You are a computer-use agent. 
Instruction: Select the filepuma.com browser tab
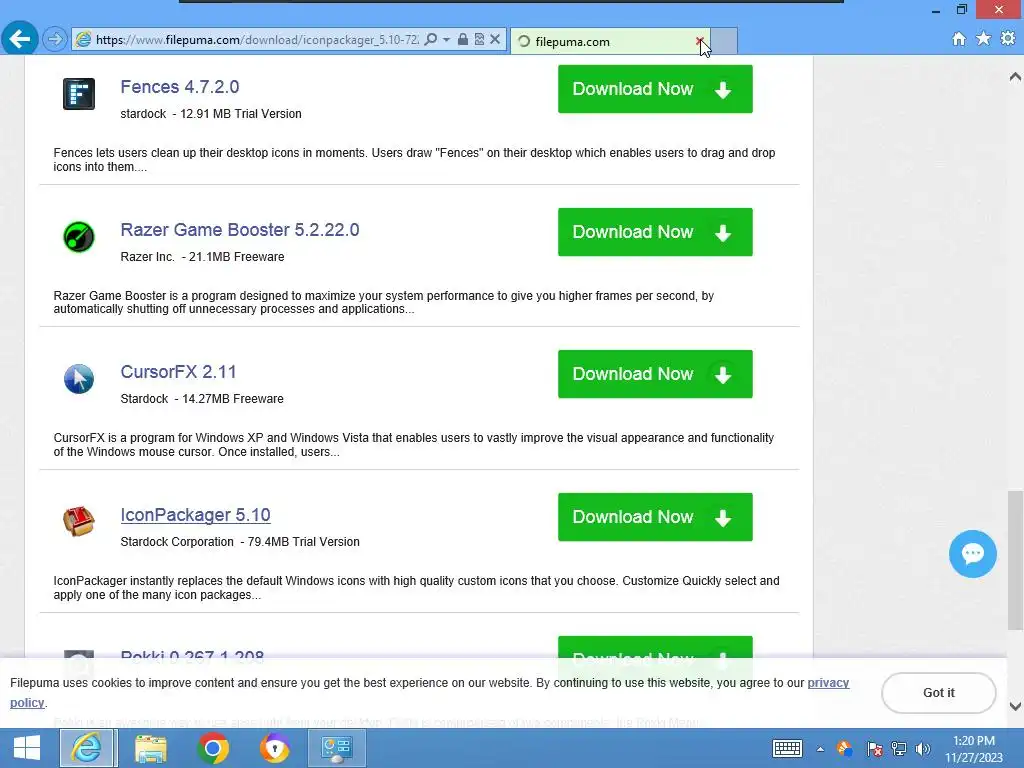[x=611, y=41]
